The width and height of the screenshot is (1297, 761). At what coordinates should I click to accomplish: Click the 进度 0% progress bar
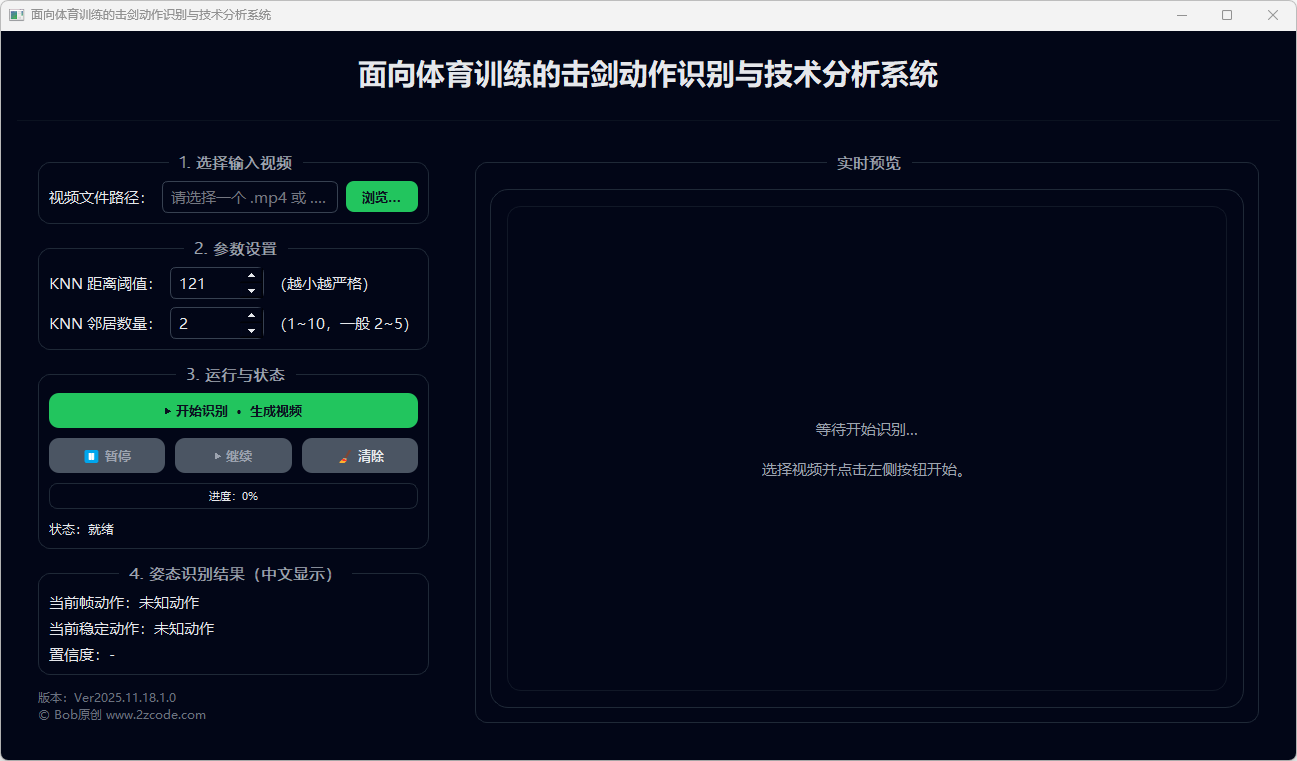coord(233,496)
